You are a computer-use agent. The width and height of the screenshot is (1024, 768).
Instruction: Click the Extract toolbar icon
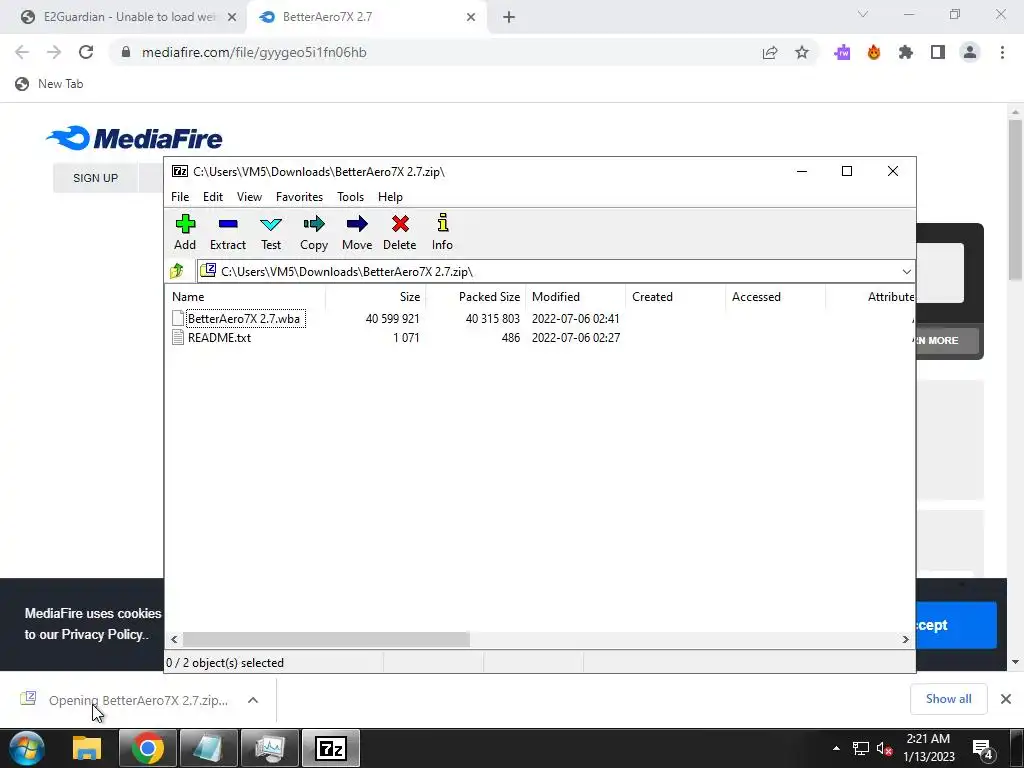click(227, 232)
